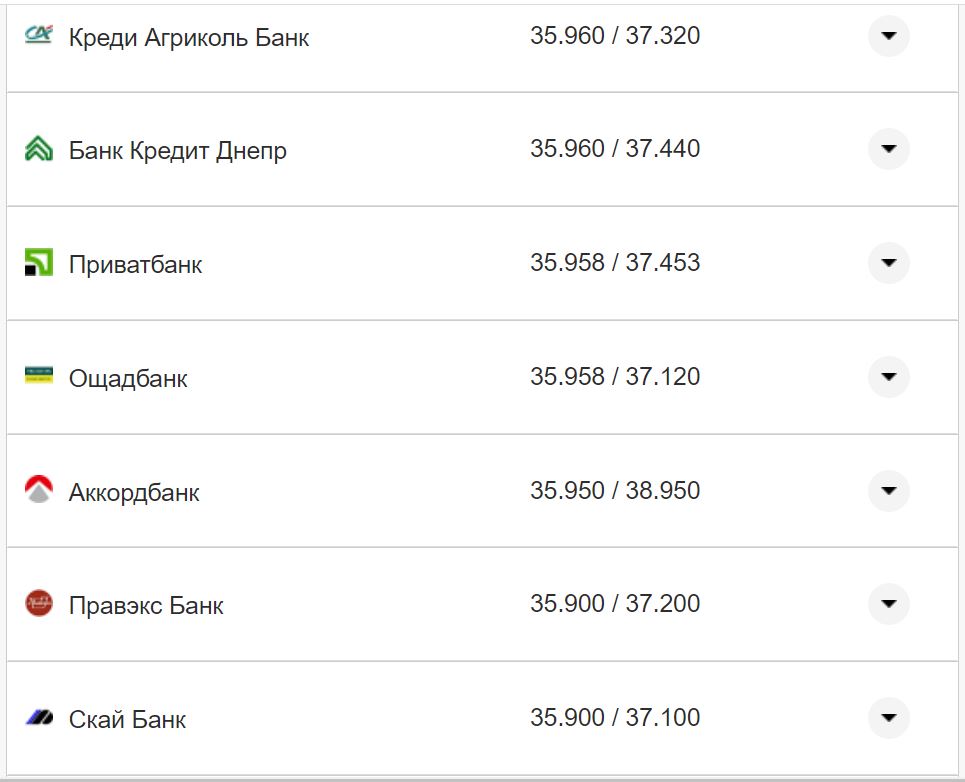Click the 35.960 / 37.320 rate value
The width and height of the screenshot is (965, 782).
616,36
